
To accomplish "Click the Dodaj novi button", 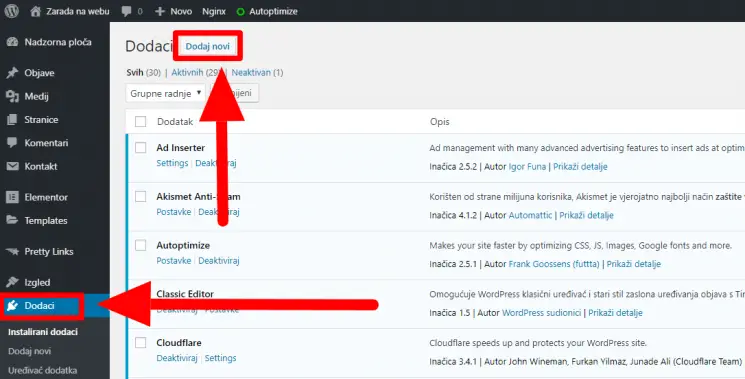I will tap(208, 46).
